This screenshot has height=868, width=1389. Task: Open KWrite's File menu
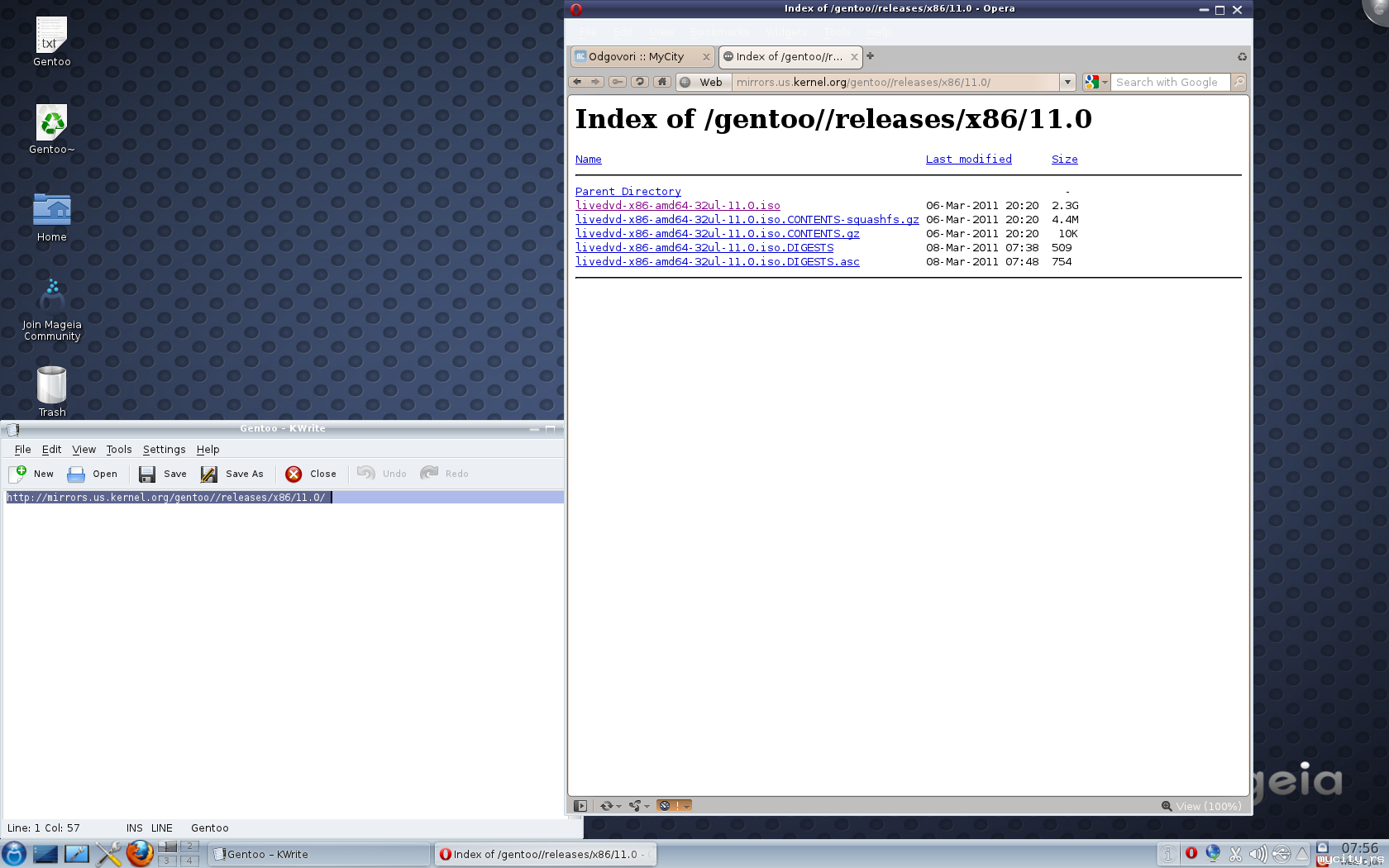22,450
